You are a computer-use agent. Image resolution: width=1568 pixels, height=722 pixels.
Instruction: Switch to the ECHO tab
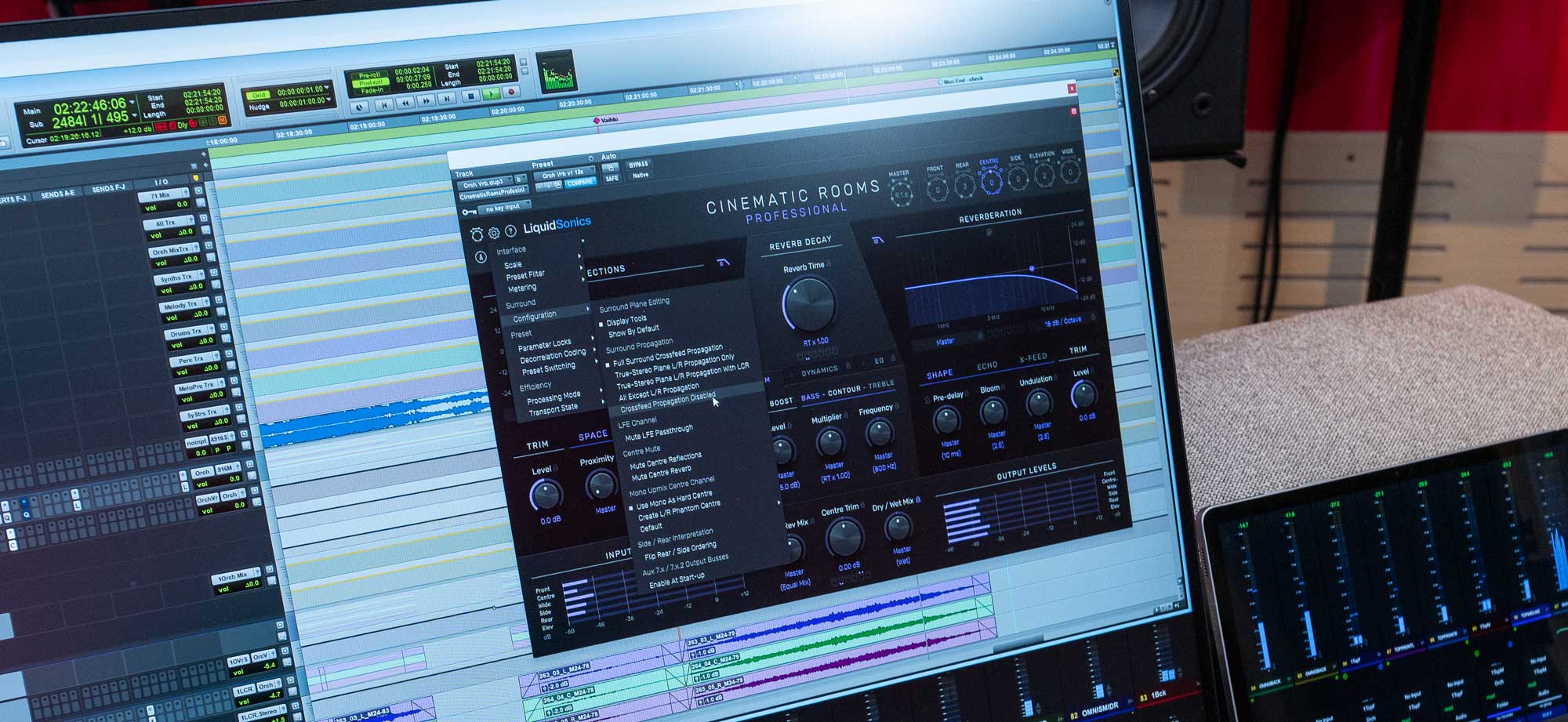point(987,366)
